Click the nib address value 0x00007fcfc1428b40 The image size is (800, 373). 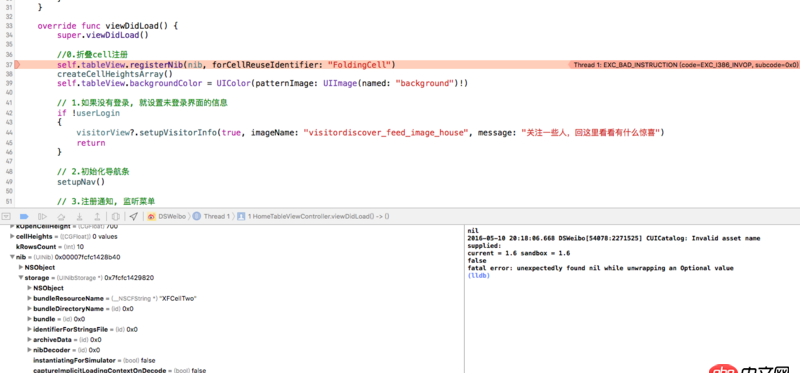[88, 257]
